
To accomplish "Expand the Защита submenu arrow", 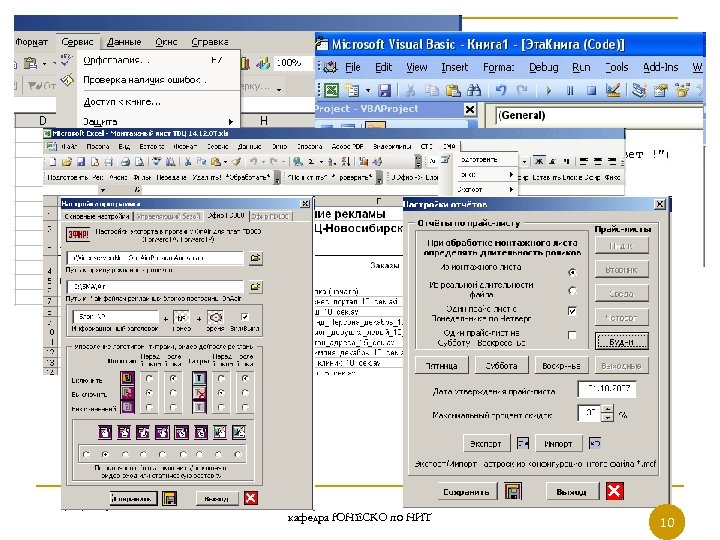I will coord(231,122).
